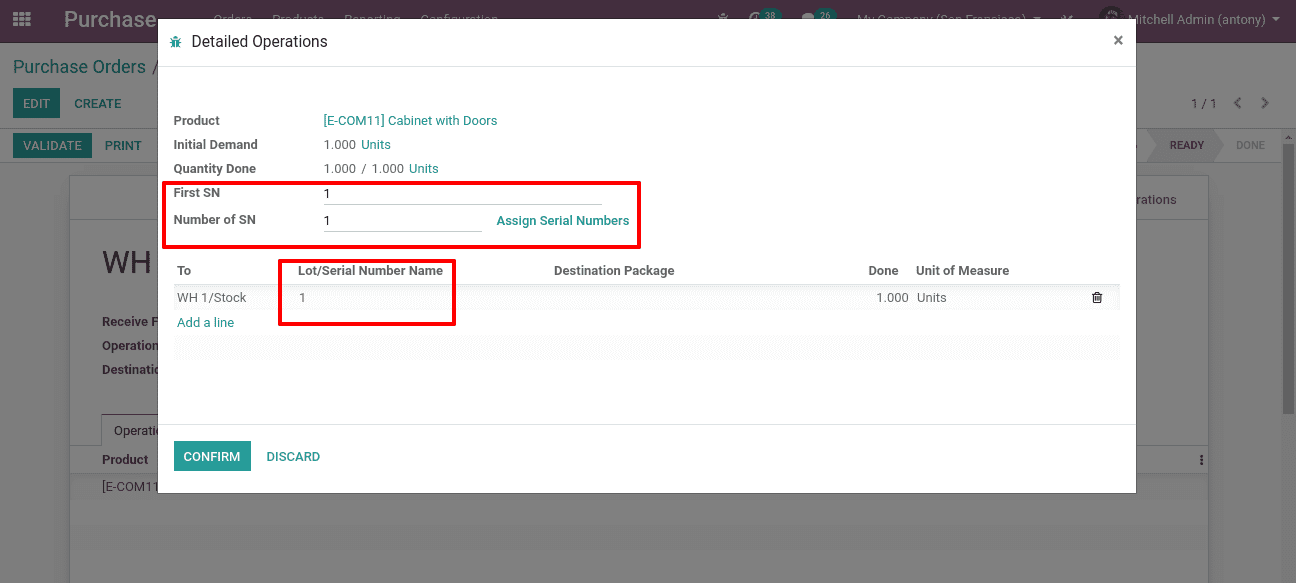Click the Done quantity cell 1.000
This screenshot has height=583, width=1296.
(x=892, y=298)
